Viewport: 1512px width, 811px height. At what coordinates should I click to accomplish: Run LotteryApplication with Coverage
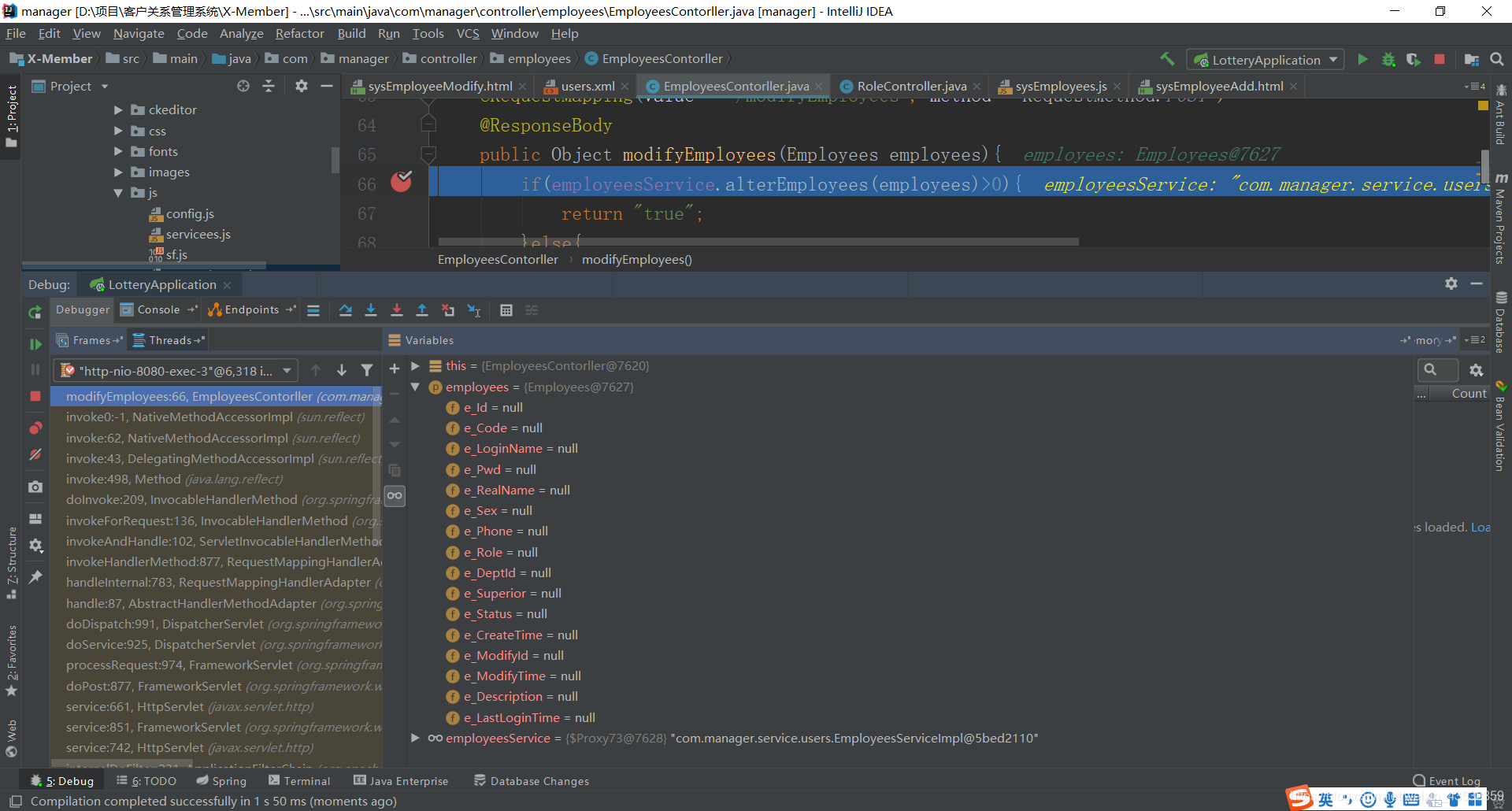coord(1414,59)
